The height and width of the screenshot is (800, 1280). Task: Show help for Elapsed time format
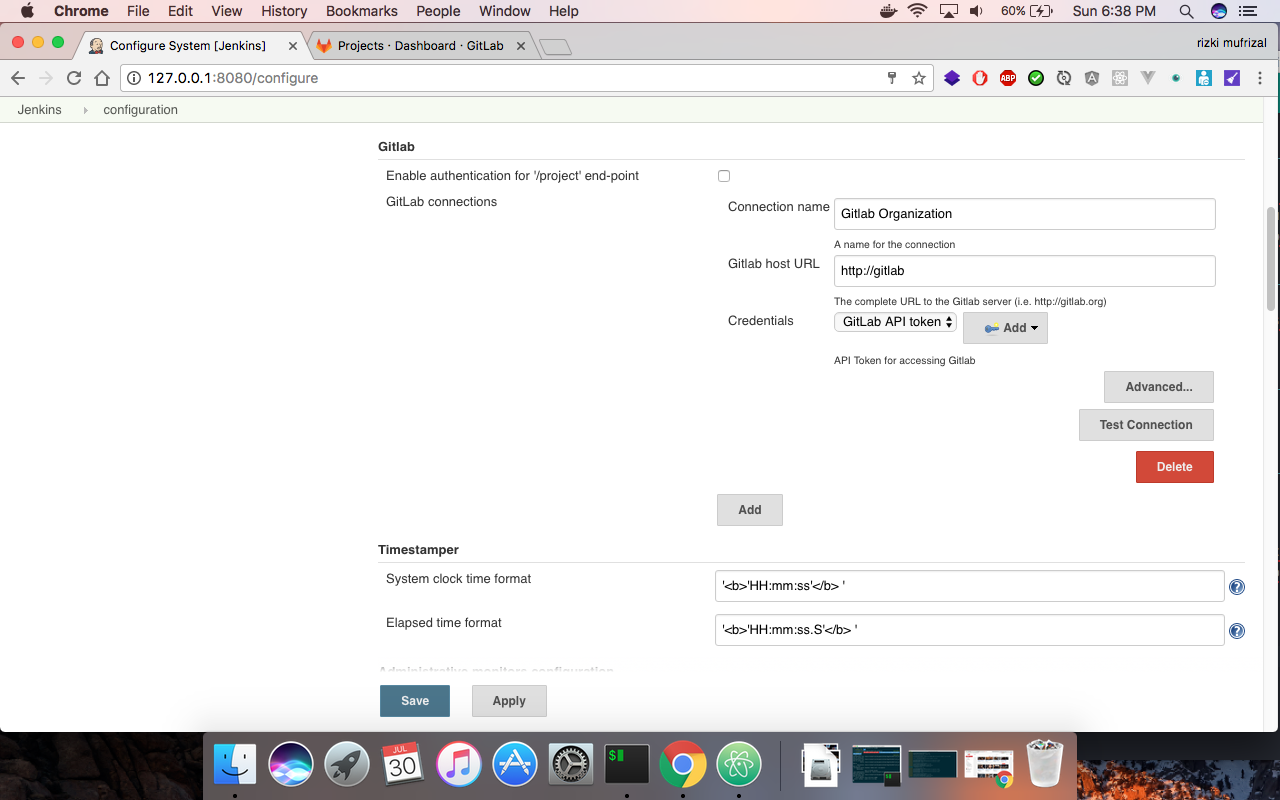point(1237,631)
